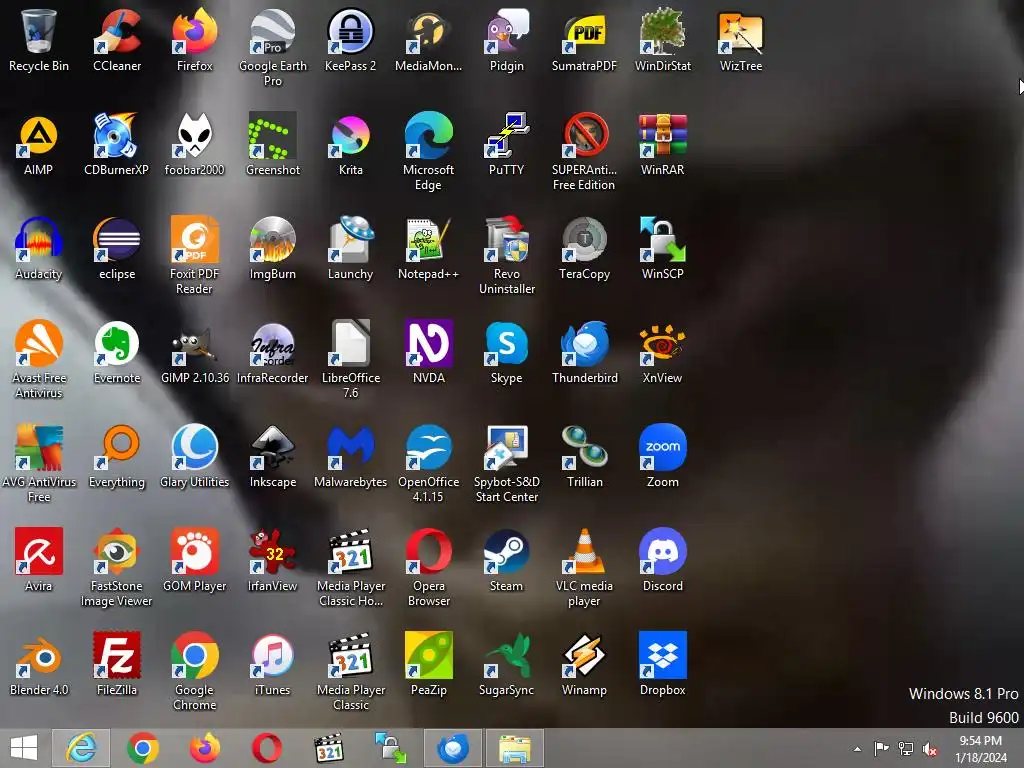1024x768 pixels.
Task: Open the Recycle Bin desktop icon
Action: pyautogui.click(x=39, y=40)
